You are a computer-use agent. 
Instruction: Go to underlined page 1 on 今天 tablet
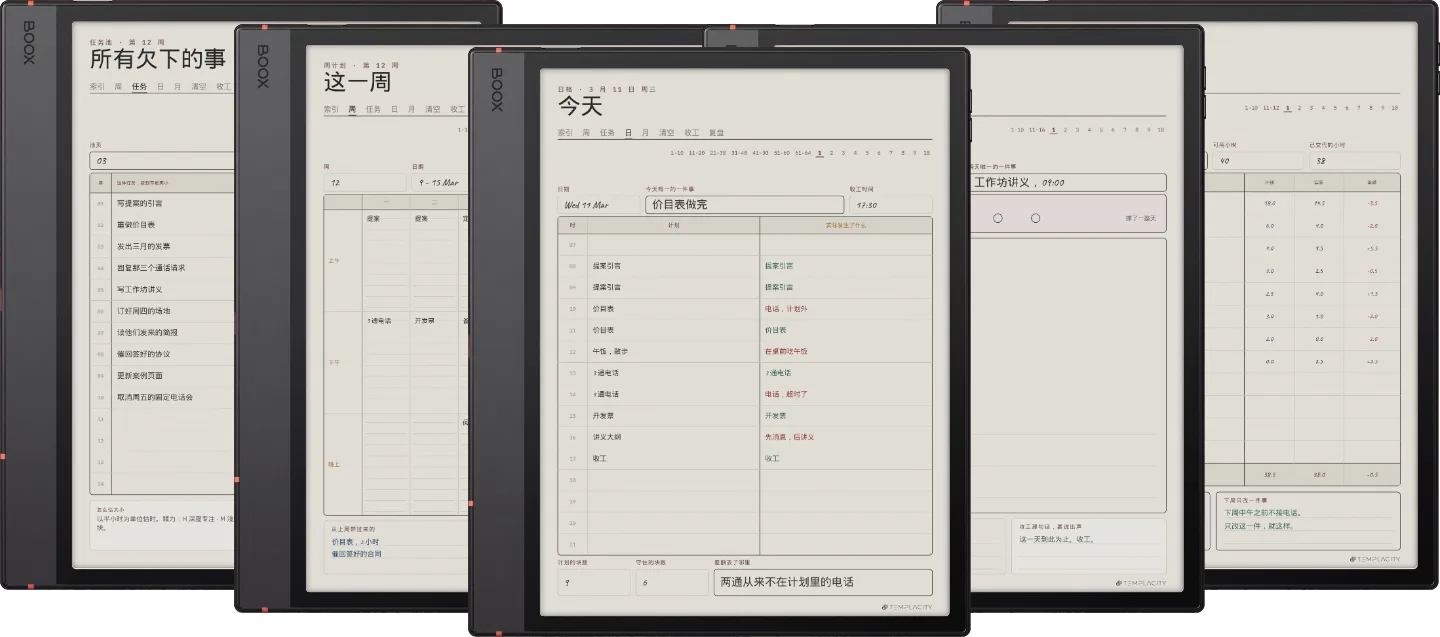click(x=820, y=153)
